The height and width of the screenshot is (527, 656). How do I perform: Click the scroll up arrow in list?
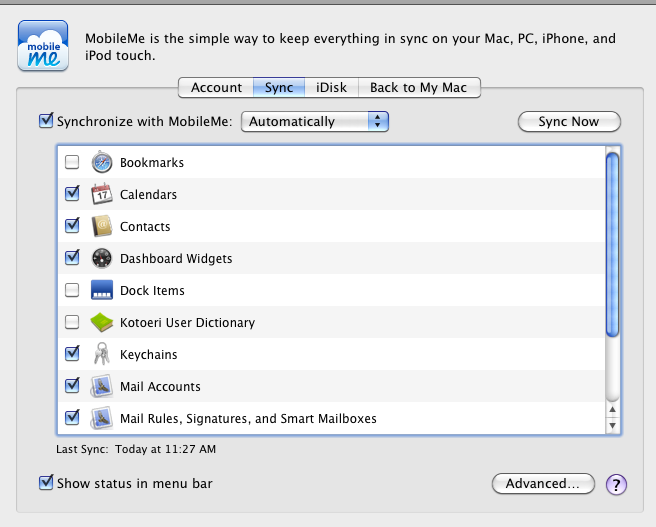(x=612, y=409)
